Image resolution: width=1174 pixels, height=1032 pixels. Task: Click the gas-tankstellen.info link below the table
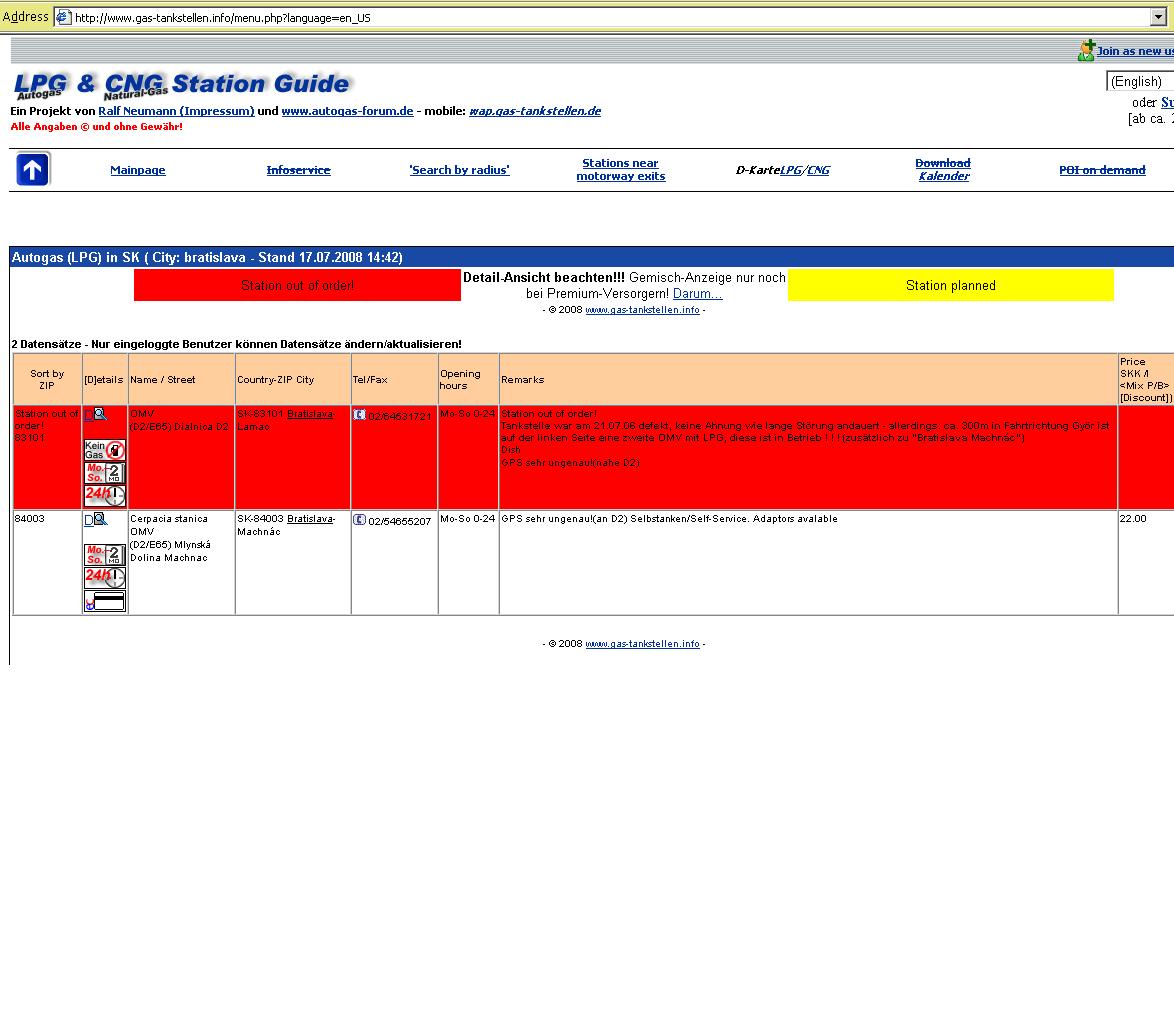(x=642, y=644)
